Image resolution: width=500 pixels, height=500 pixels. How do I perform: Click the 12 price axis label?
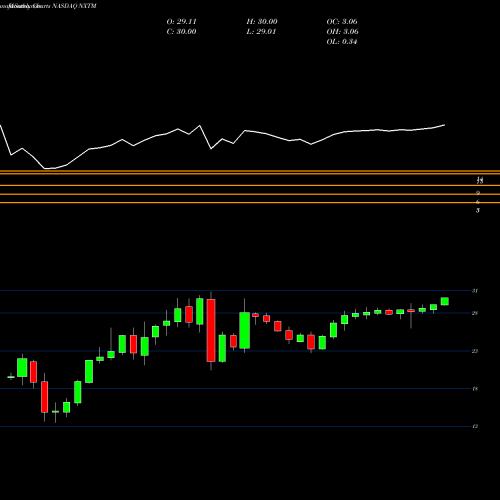(475, 426)
